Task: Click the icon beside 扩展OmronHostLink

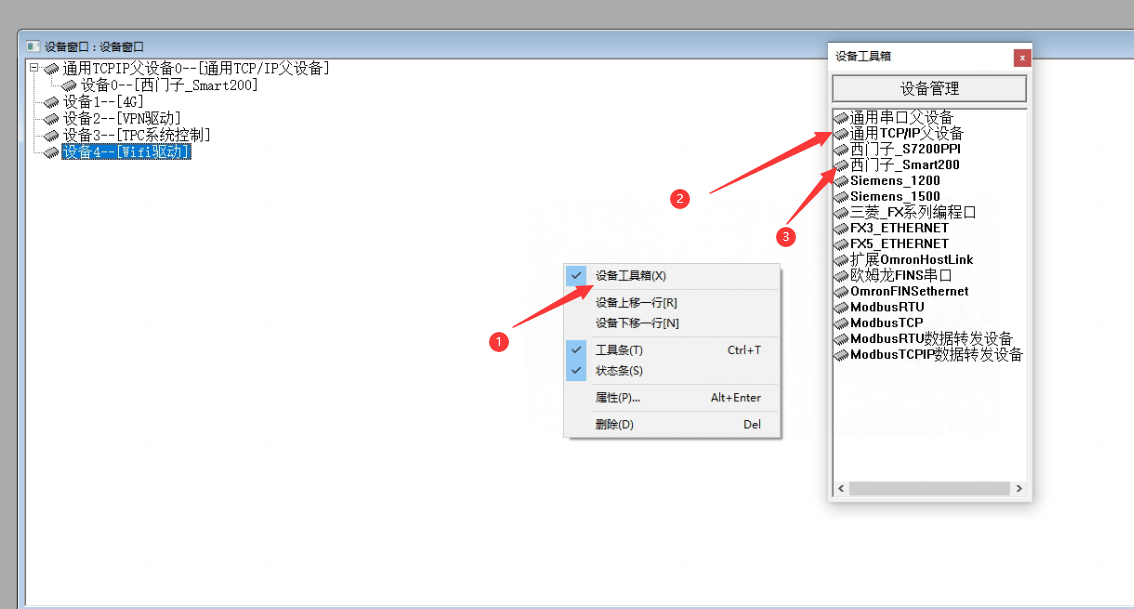Action: pos(841,260)
